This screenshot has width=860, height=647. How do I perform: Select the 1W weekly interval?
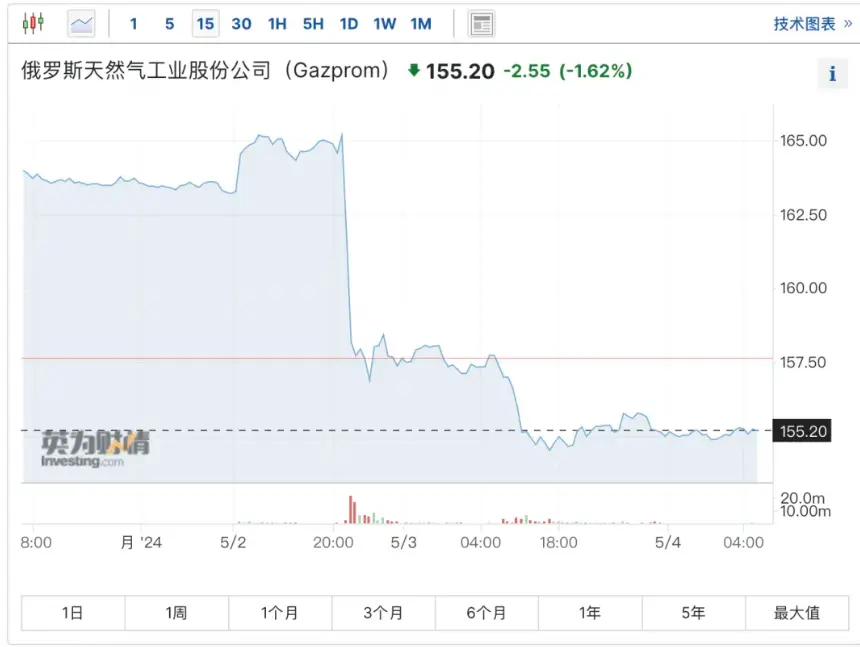pyautogui.click(x=384, y=23)
